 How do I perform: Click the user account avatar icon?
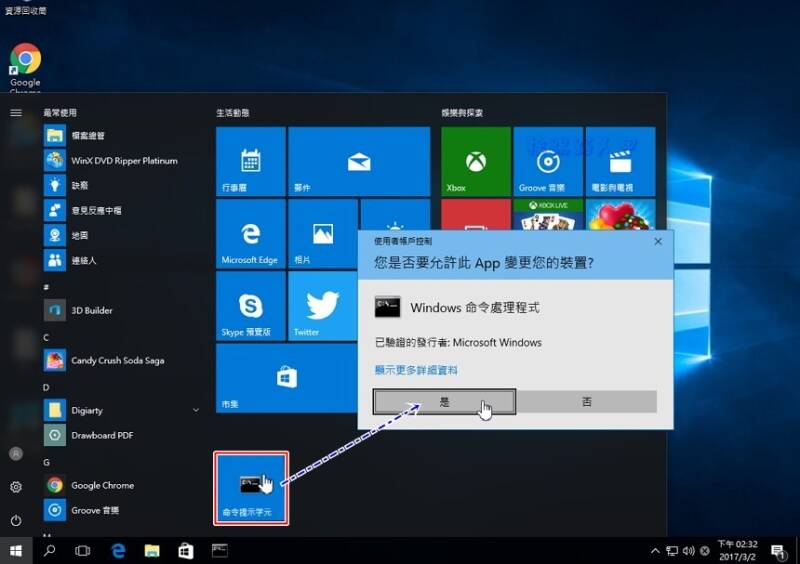16,453
